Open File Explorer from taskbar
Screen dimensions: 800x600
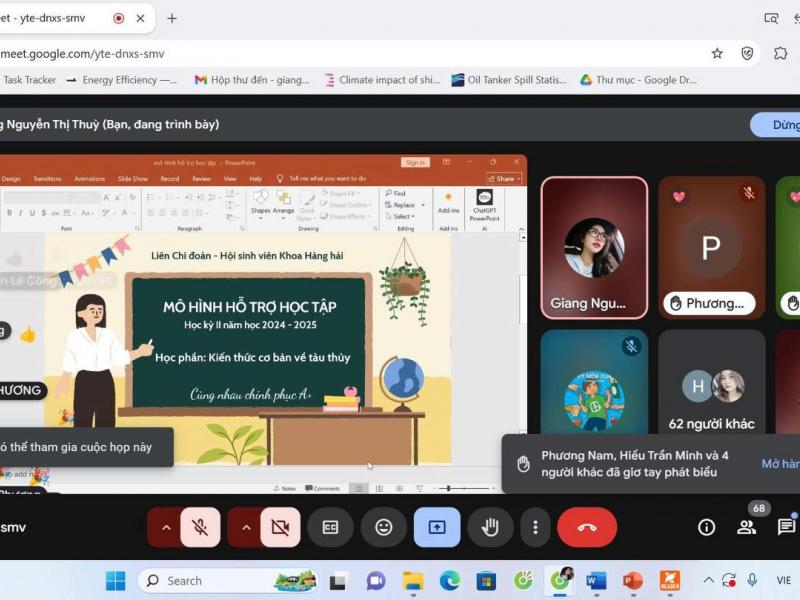tap(413, 581)
